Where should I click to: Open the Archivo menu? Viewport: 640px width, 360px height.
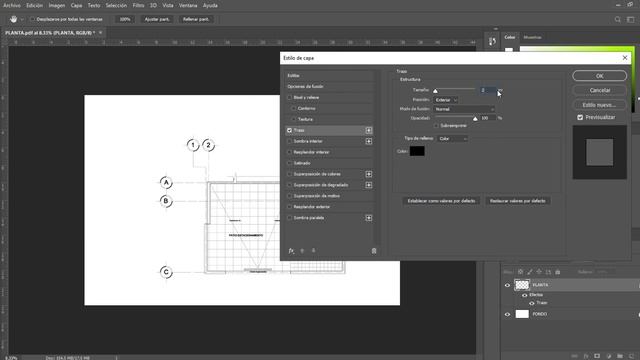coord(12,5)
